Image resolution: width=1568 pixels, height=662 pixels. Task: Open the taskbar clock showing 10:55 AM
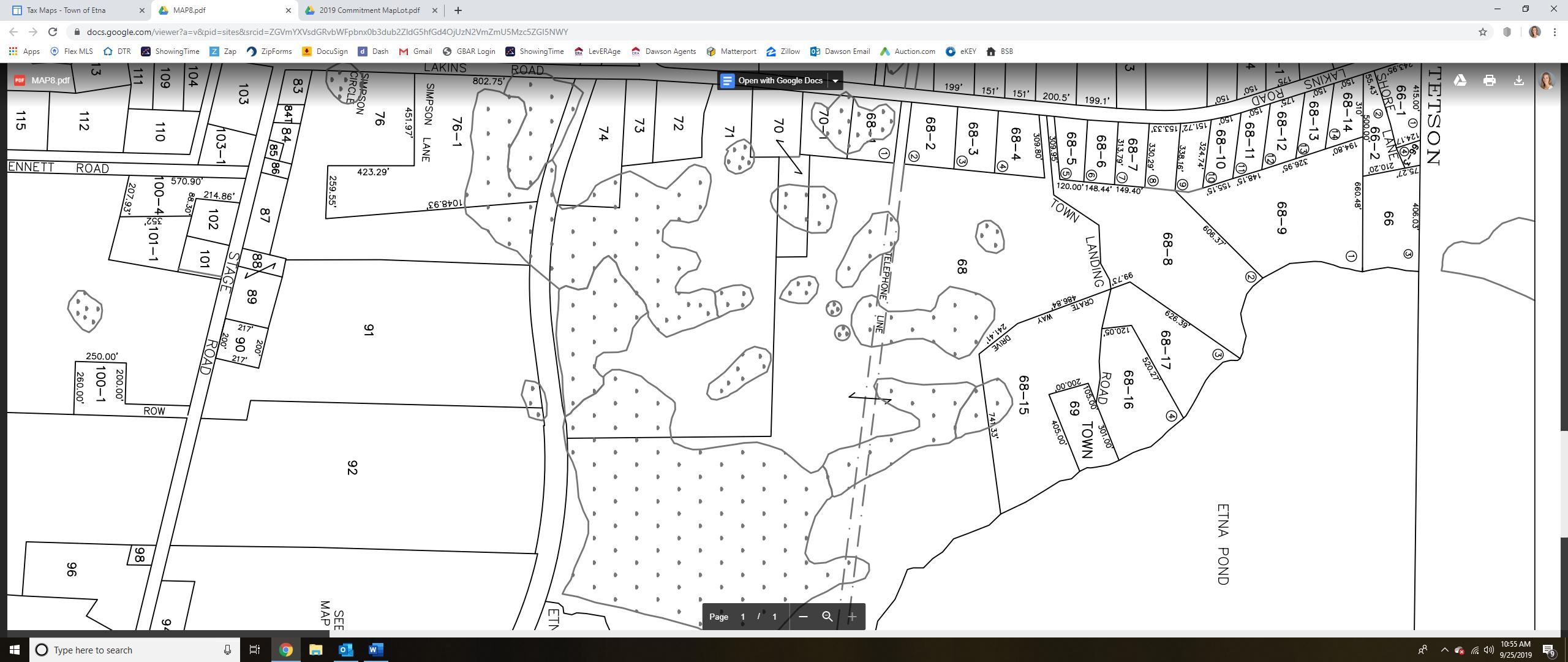1516,650
